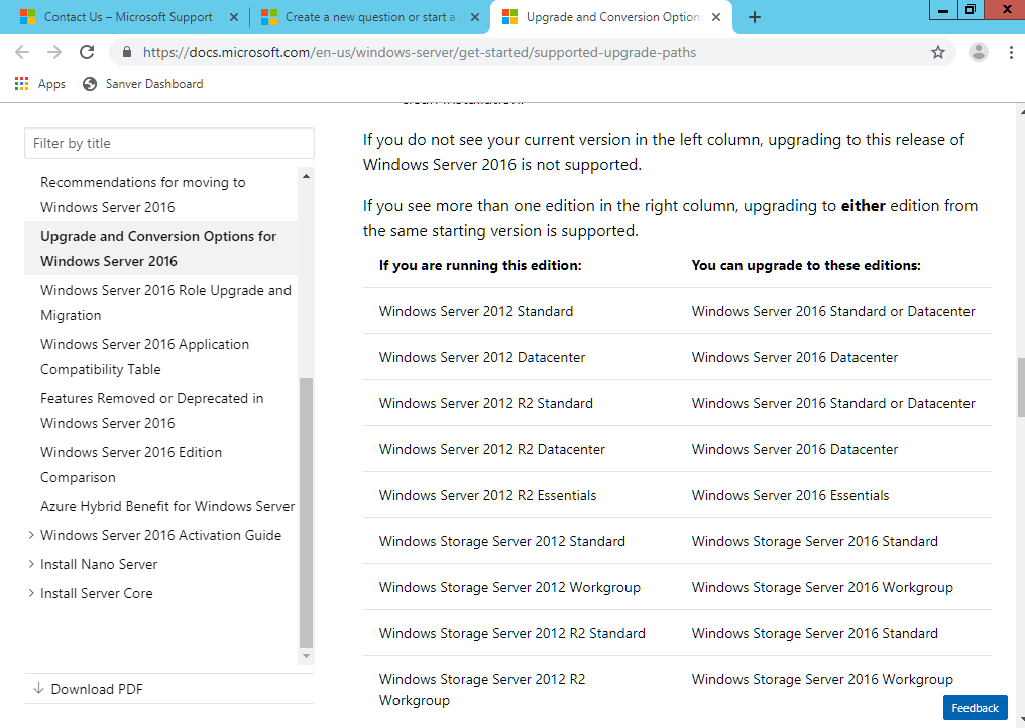Image resolution: width=1025 pixels, height=728 pixels.
Task: Click the 'You can upgrade to these editions:' header
Action: pyautogui.click(x=806, y=265)
